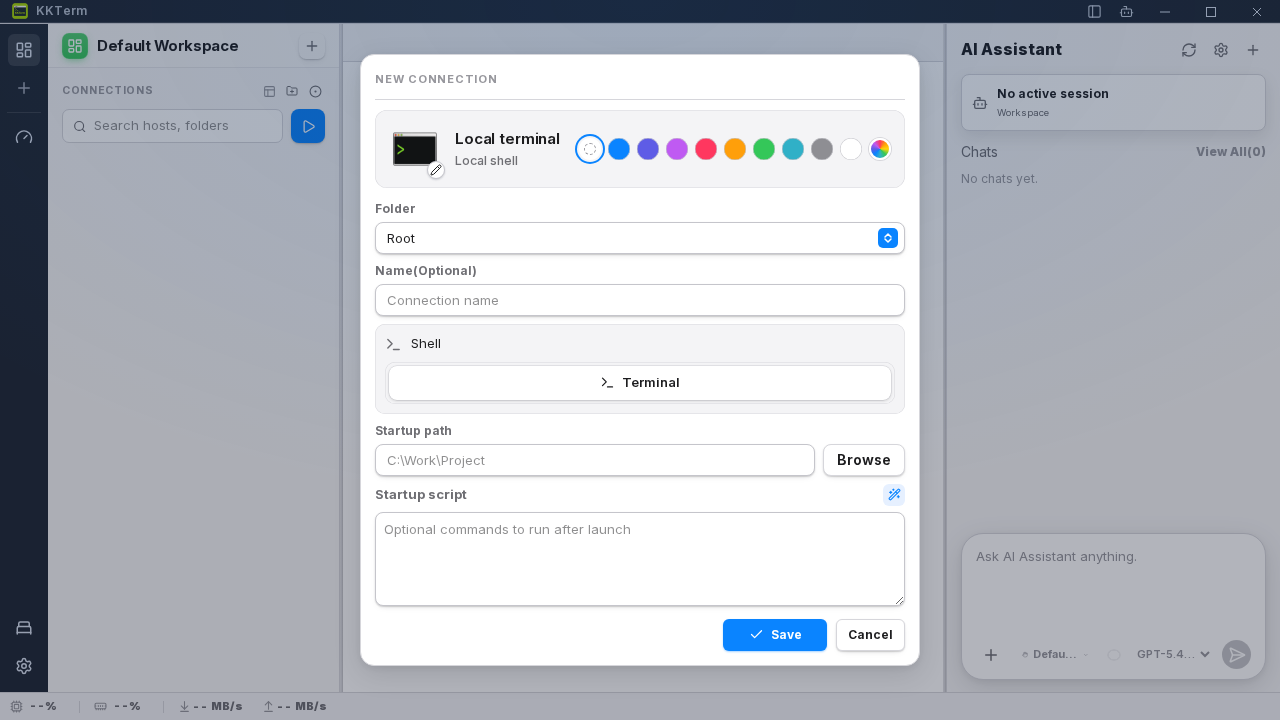
Task: Edit the terminal icon with the pencil badge
Action: pyautogui.click(x=436, y=170)
